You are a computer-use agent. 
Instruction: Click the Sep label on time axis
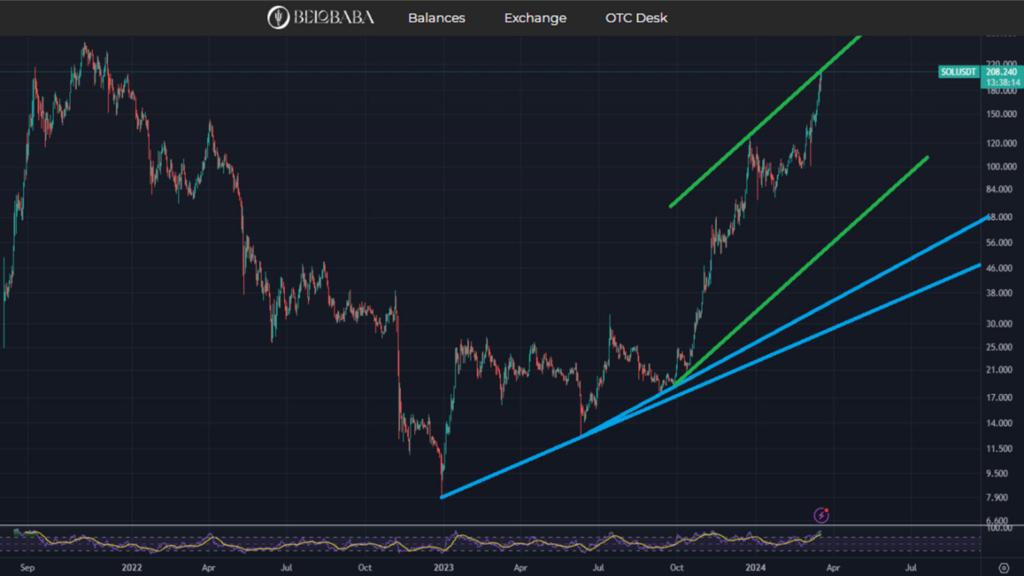pos(28,566)
